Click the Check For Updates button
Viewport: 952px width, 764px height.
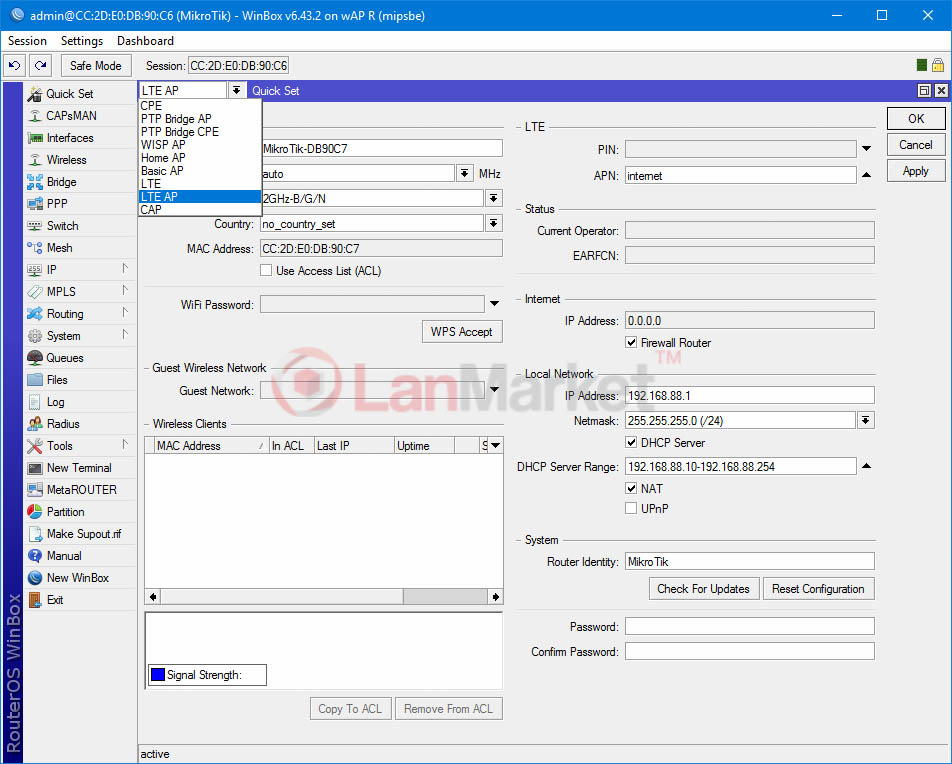703,589
